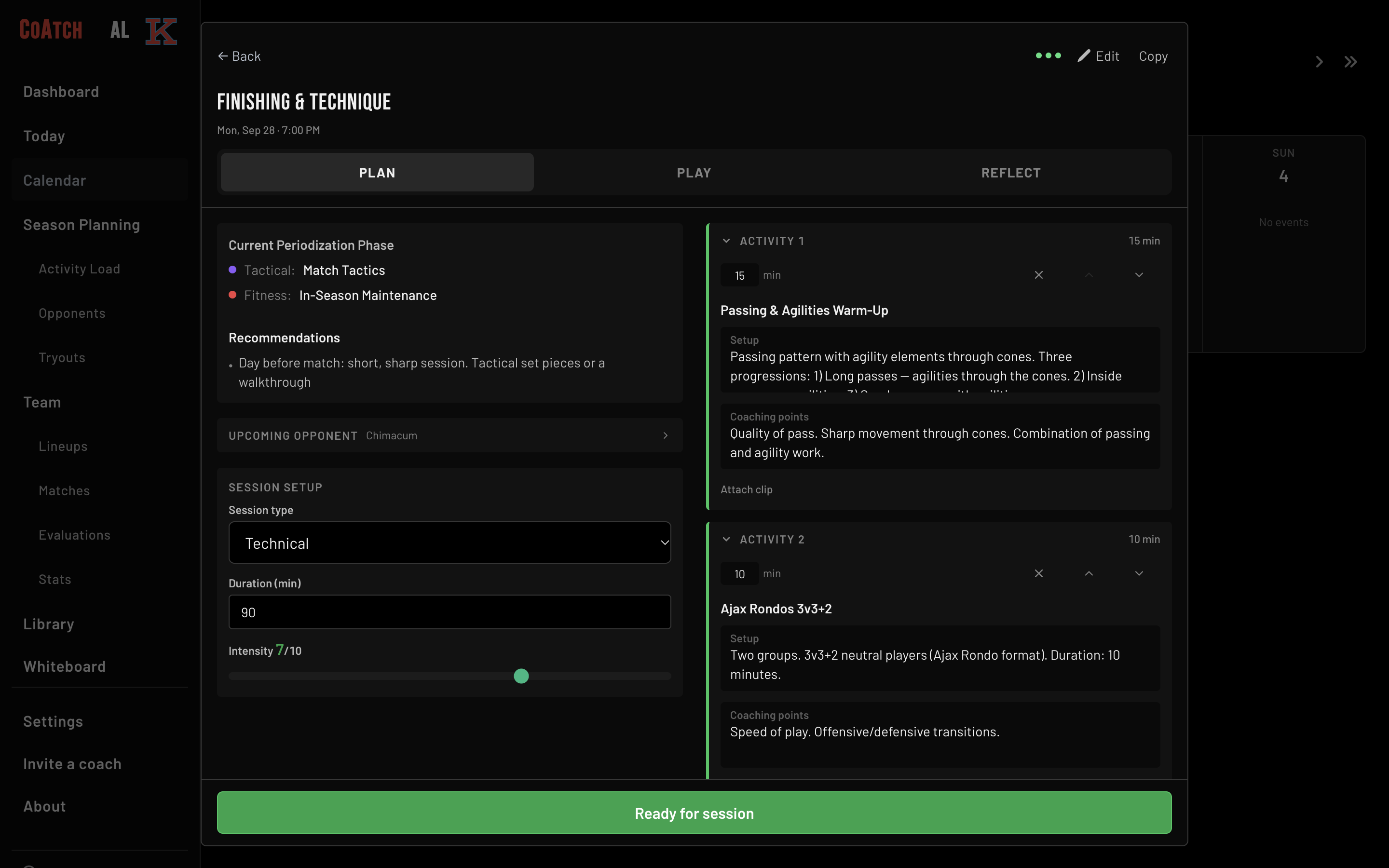The height and width of the screenshot is (868, 1389).
Task: Switch to the REFLECT tab
Action: 1011,172
